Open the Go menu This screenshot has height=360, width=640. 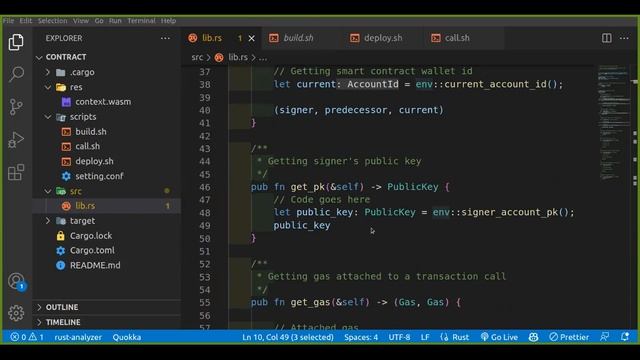click(99, 20)
